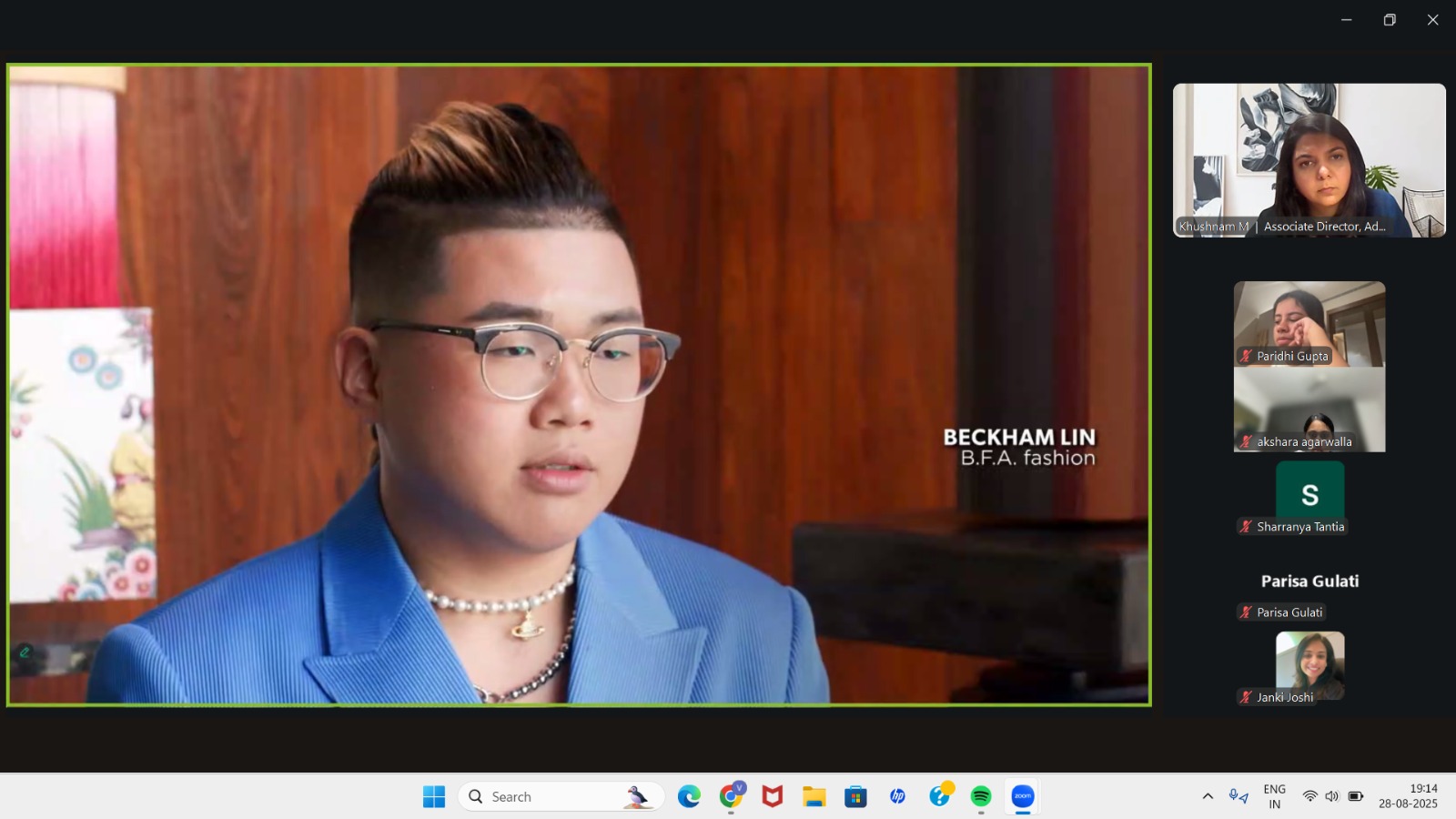Click the Zoom app taskbar icon
Viewport: 1456px width, 819px height.
[x=1023, y=796]
